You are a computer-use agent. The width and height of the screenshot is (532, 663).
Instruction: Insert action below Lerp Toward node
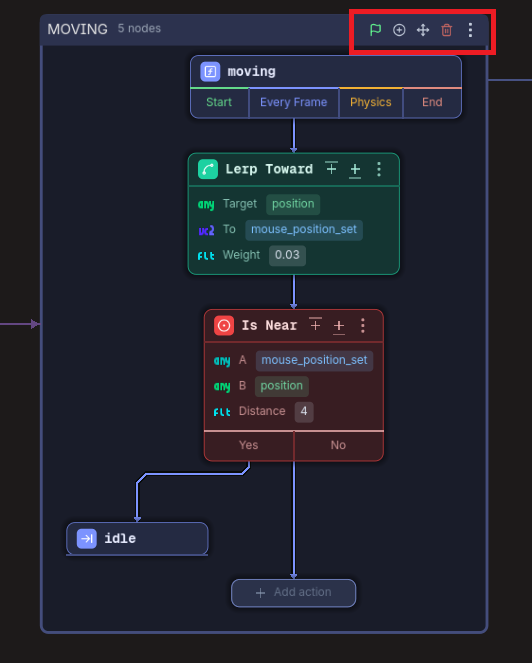[355, 170]
